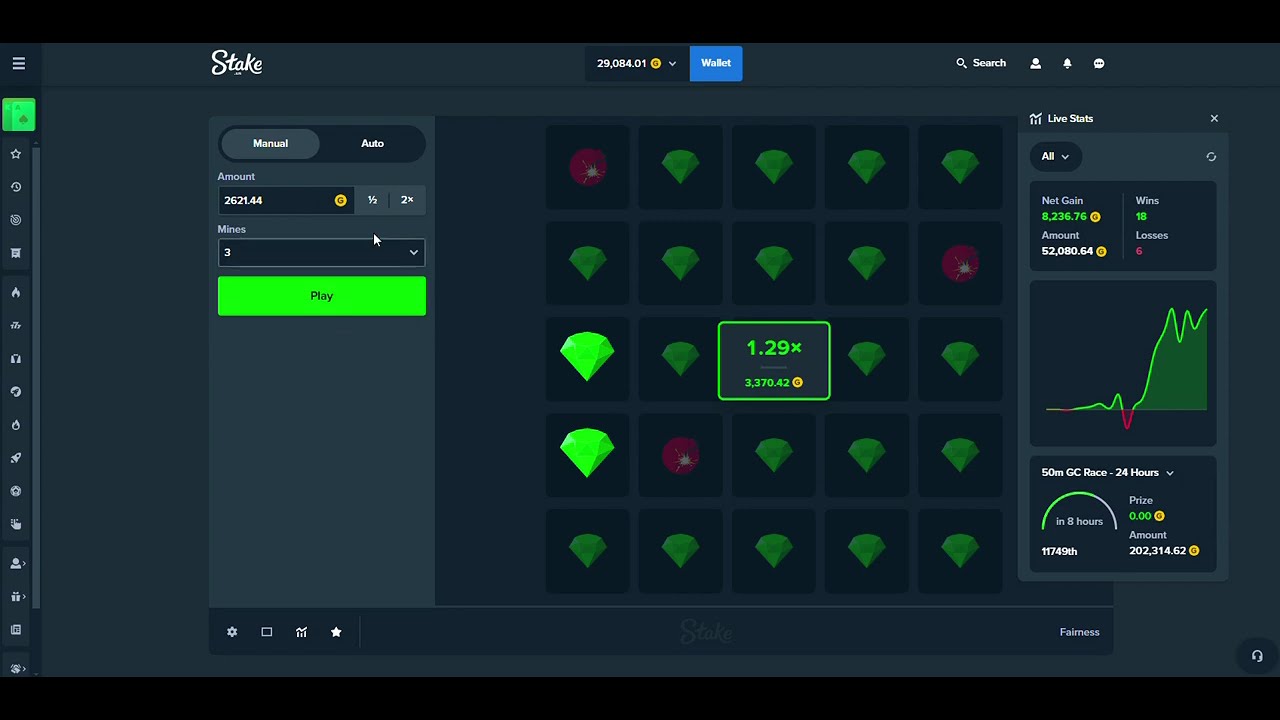Open the profile sidebar icon with the arrow
Image resolution: width=1280 pixels, height=720 pixels.
pyautogui.click(x=16, y=563)
